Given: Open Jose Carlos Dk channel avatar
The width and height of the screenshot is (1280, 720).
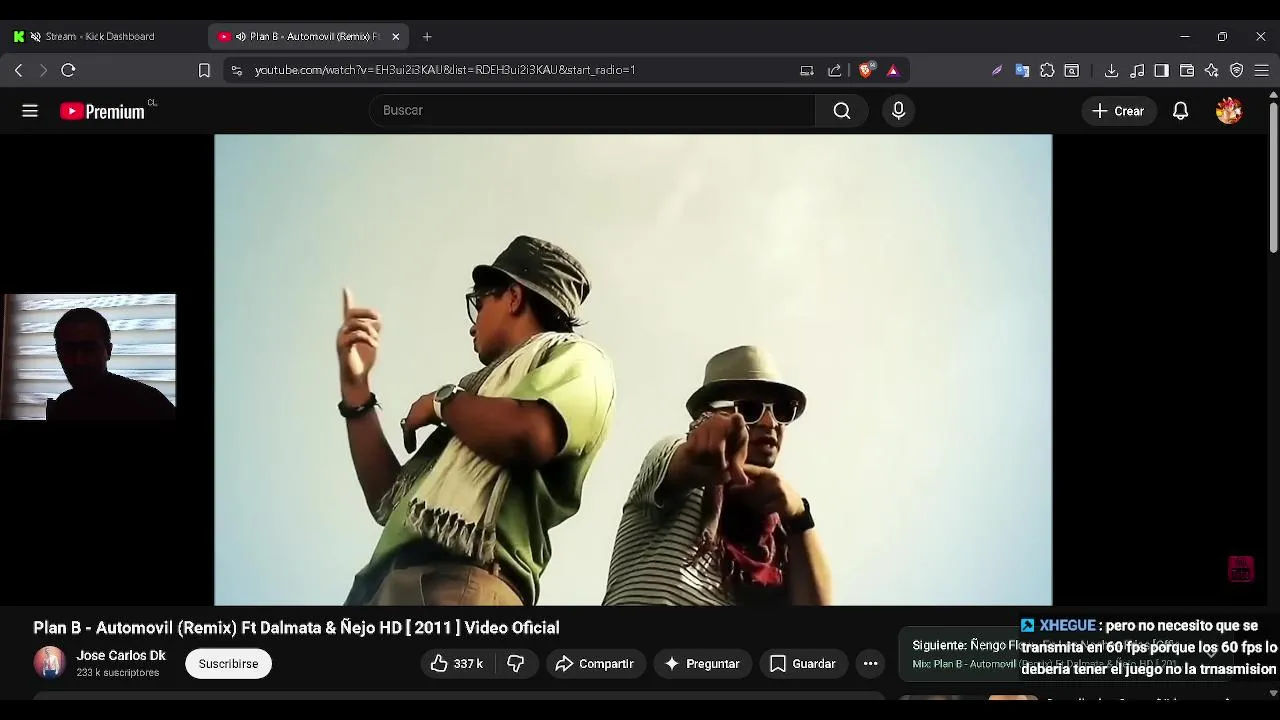Looking at the screenshot, I should click(x=50, y=663).
